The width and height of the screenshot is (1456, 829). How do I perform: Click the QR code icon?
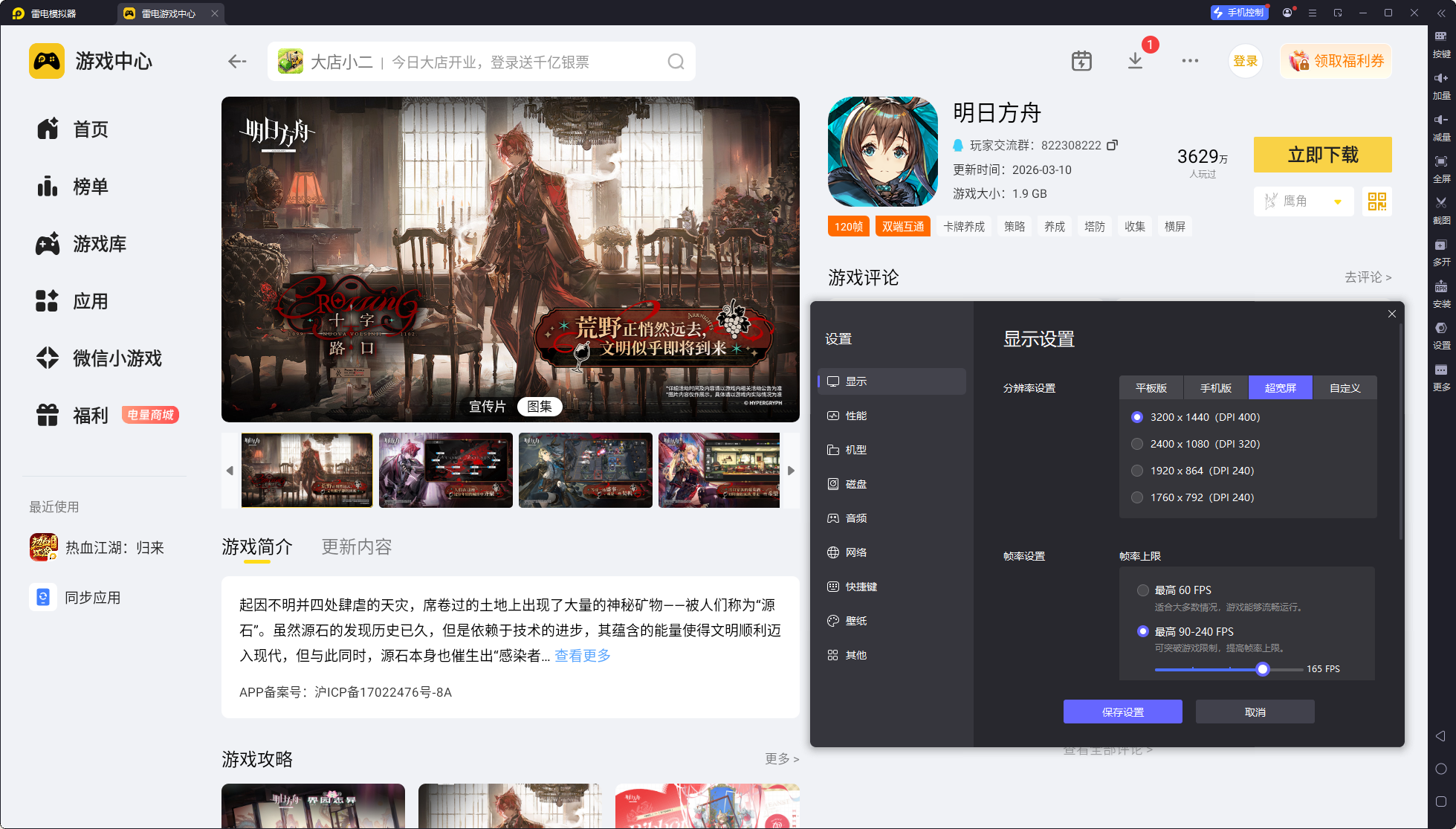[x=1376, y=201]
